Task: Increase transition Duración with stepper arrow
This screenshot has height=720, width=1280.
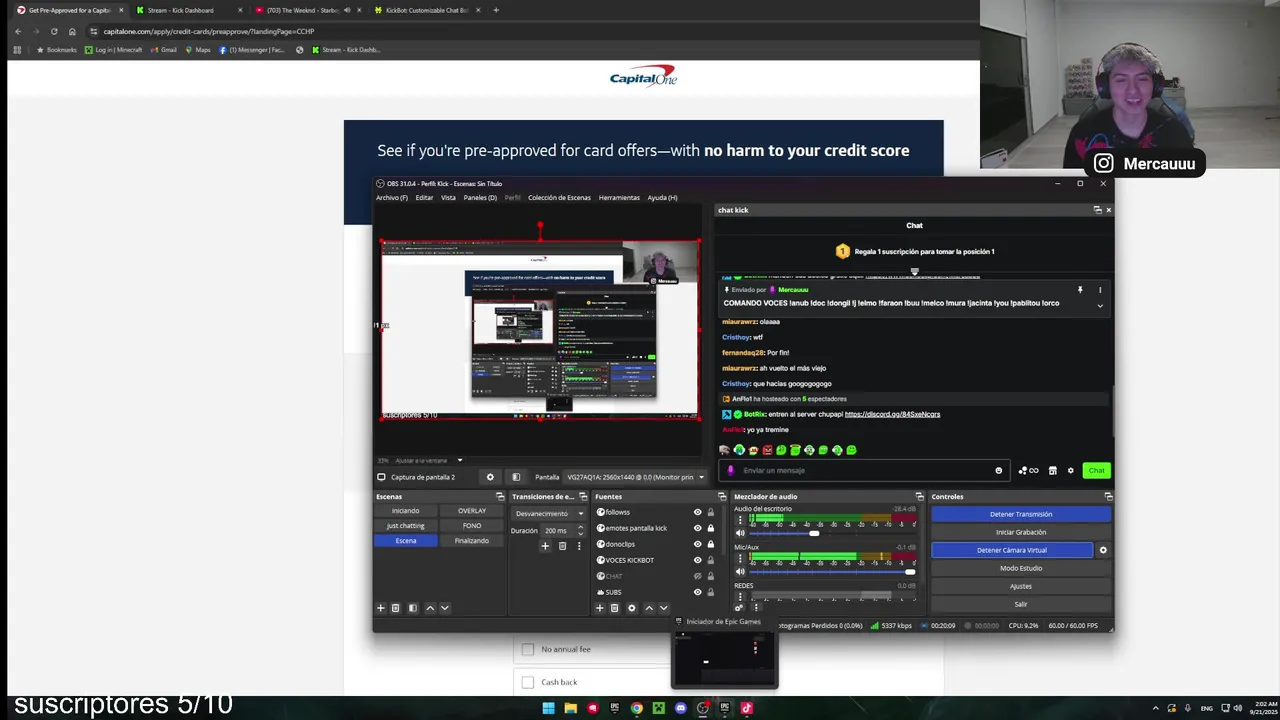Action: (580, 528)
